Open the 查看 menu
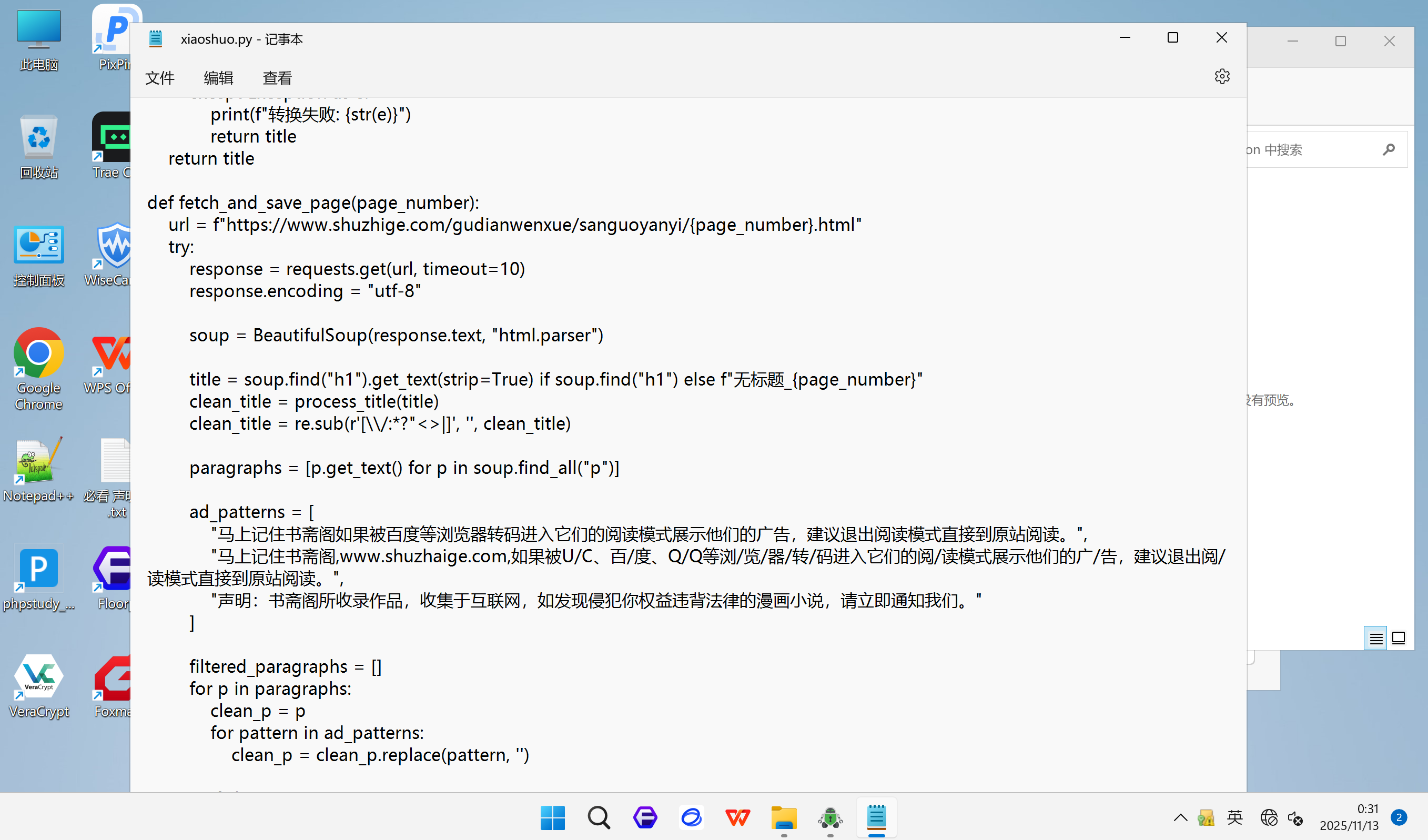1428x840 pixels. click(x=277, y=78)
